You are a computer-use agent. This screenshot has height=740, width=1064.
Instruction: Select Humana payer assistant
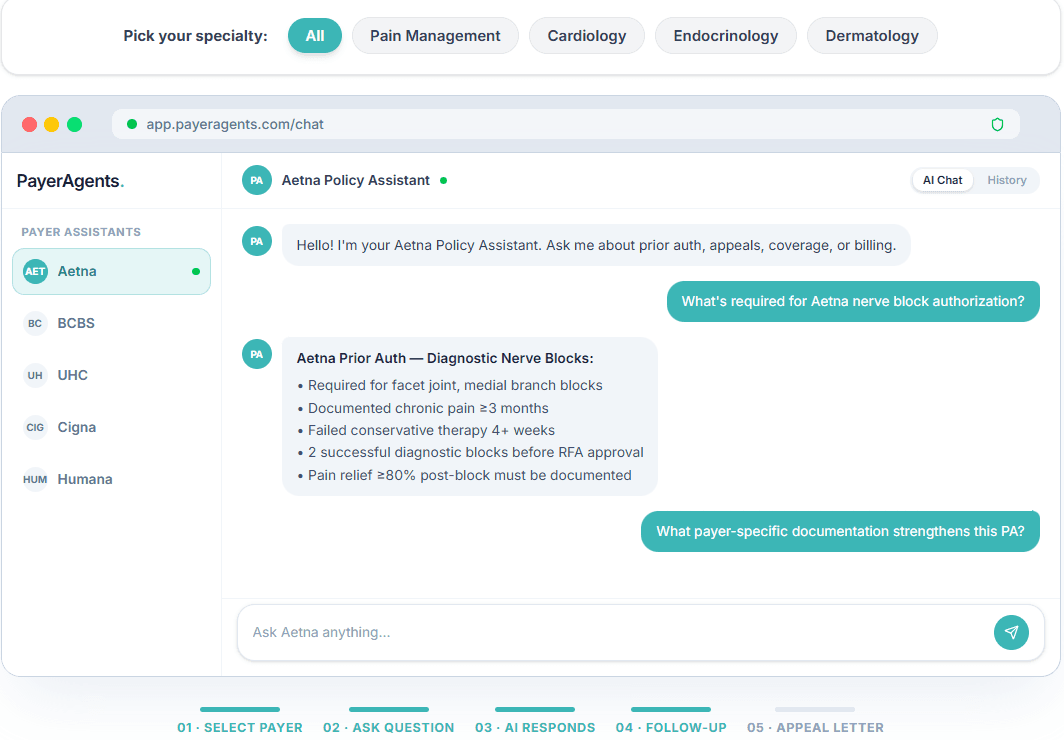point(111,480)
